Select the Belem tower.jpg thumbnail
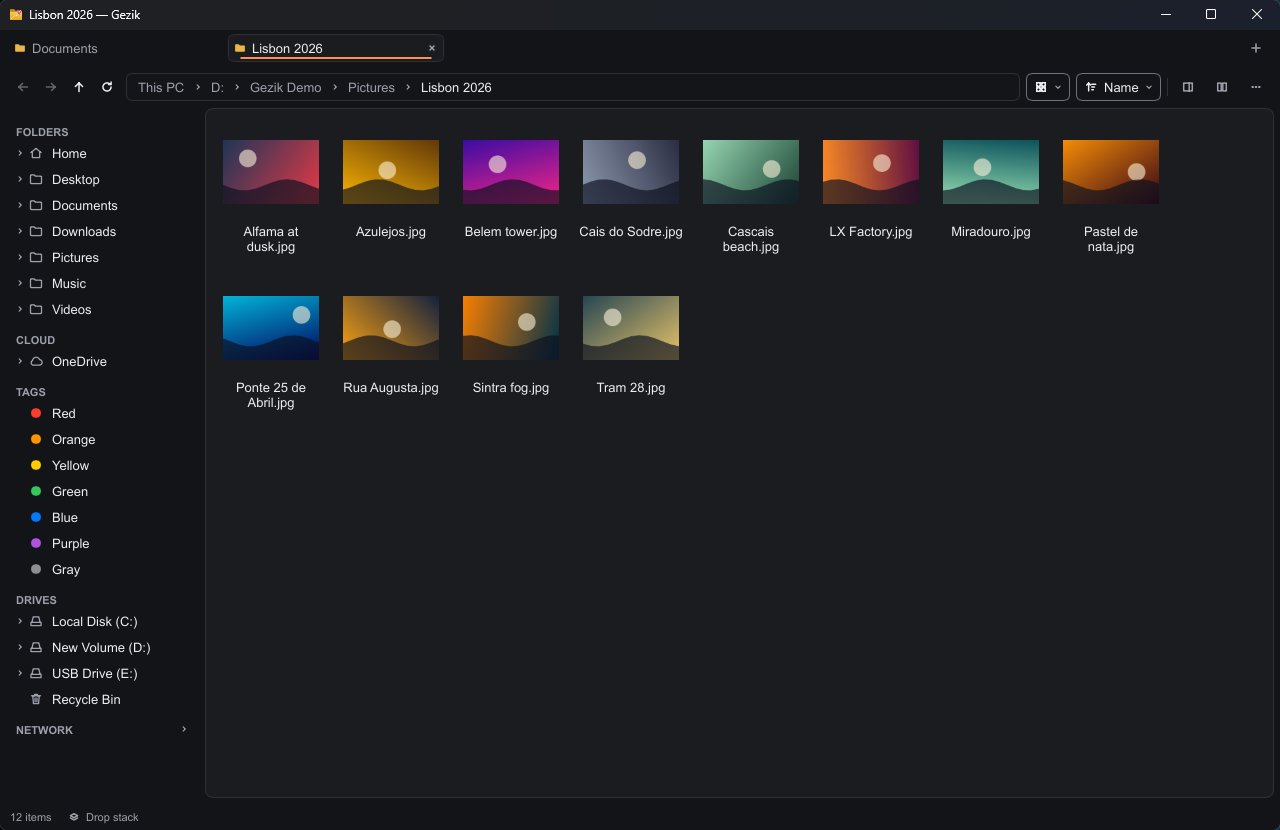 point(511,172)
